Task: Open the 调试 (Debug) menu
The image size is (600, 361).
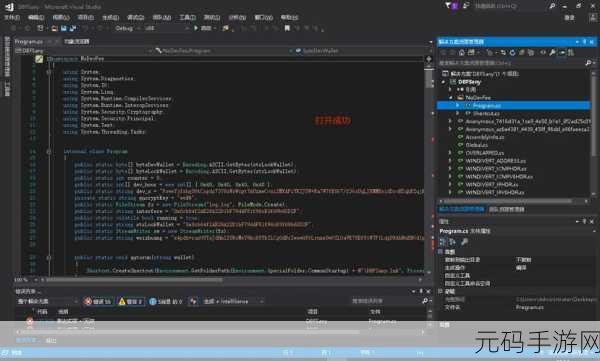Action: pos(135,17)
